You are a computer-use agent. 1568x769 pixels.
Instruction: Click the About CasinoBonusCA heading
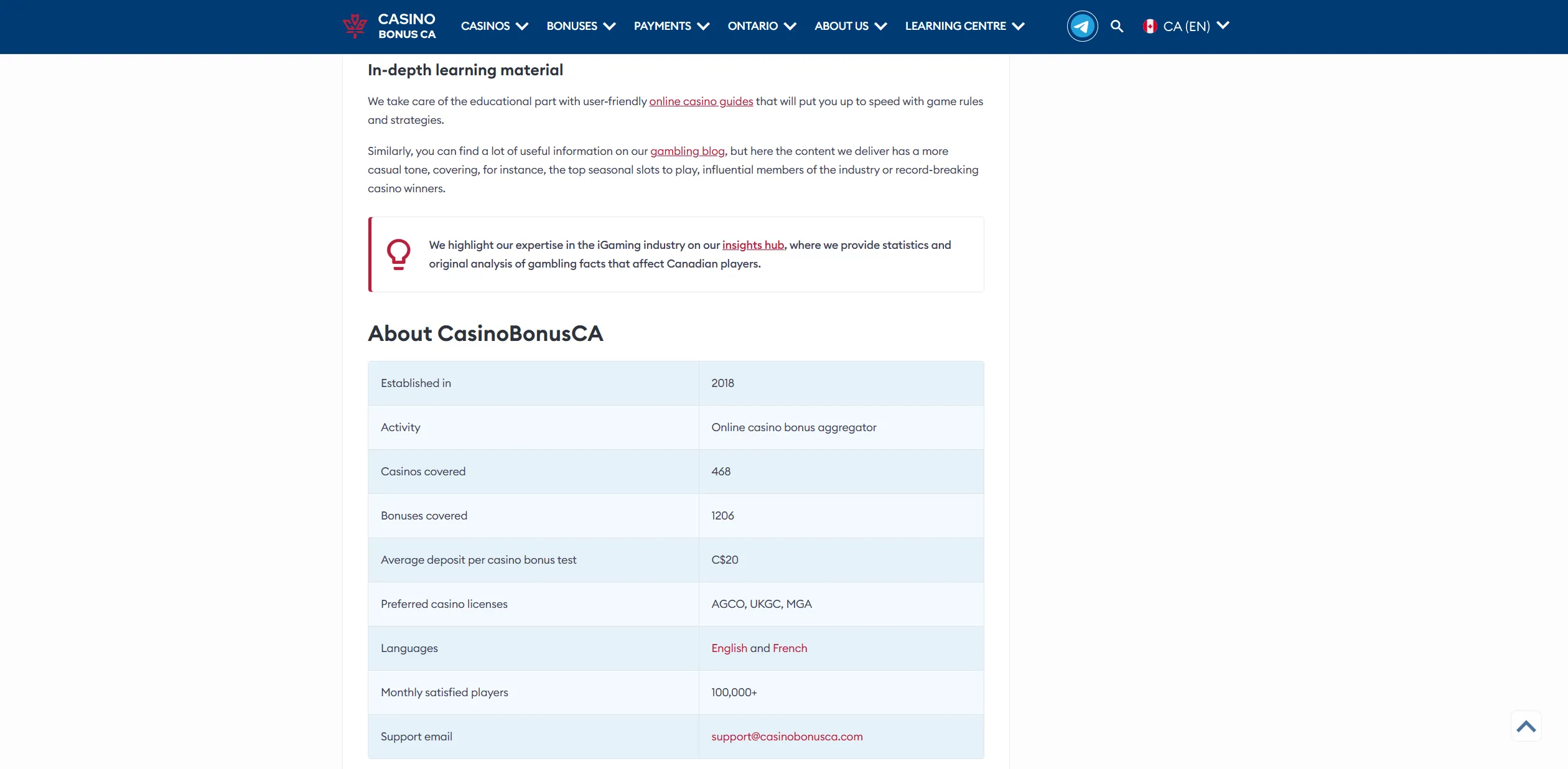pos(485,333)
